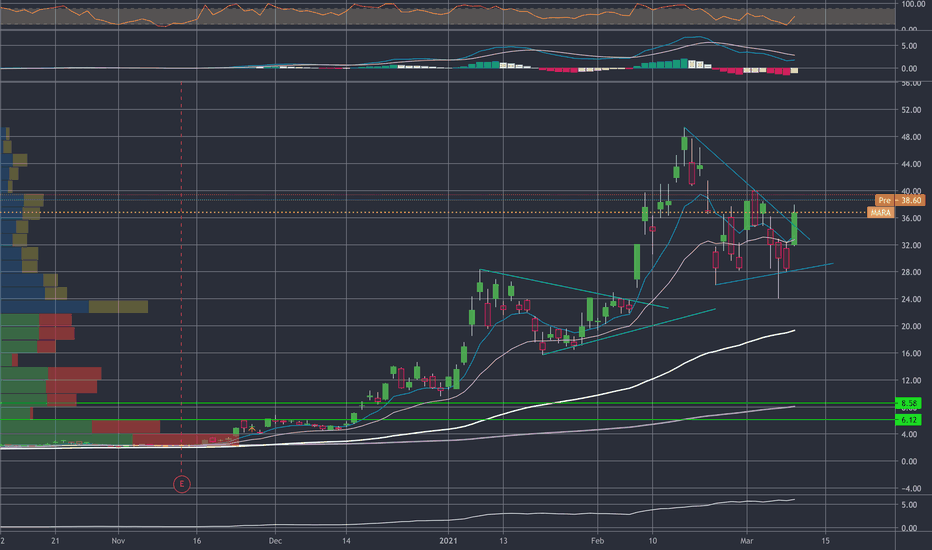Click the 10 date label on time axis

point(653,540)
